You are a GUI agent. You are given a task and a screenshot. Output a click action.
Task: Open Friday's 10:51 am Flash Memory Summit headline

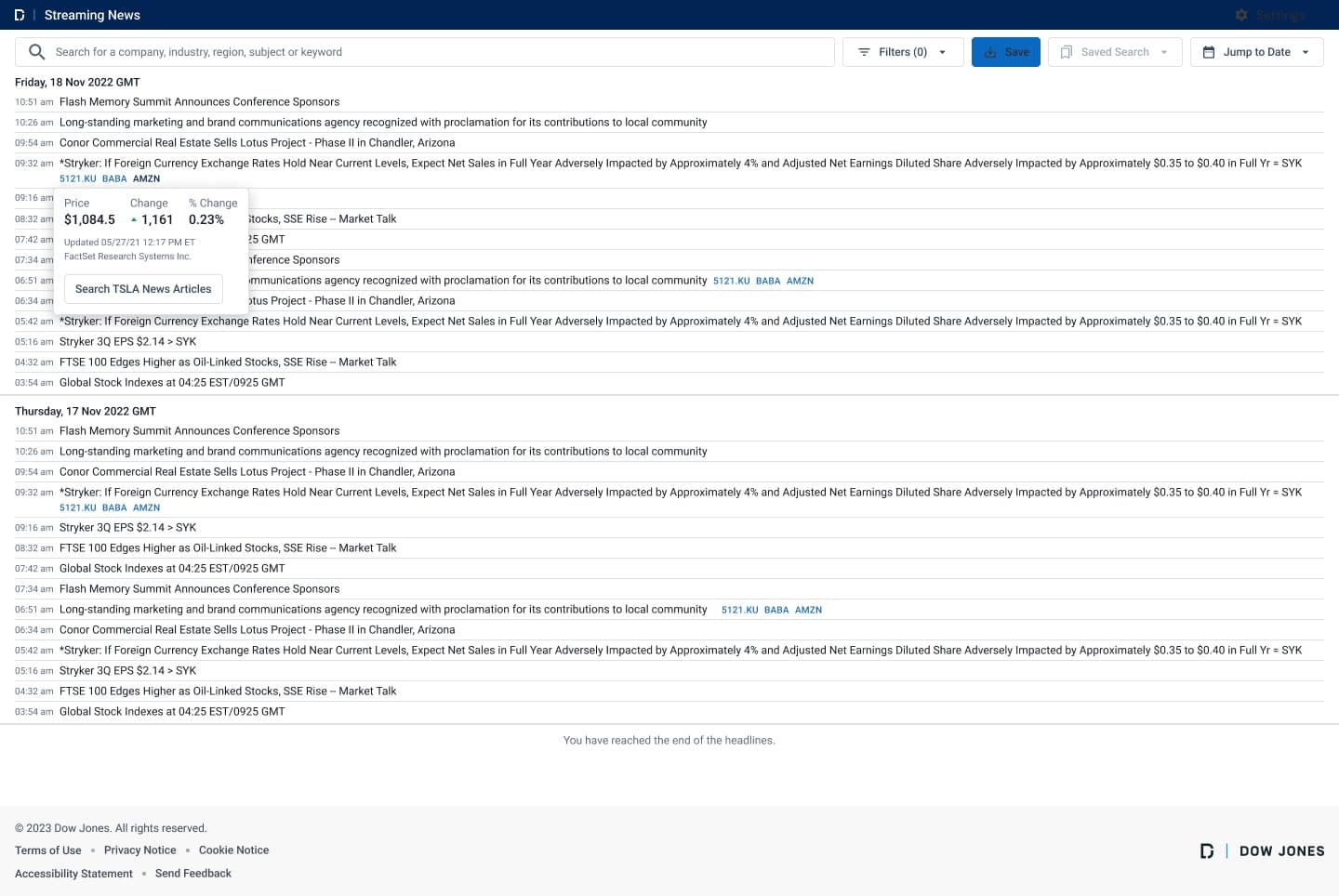pos(199,102)
